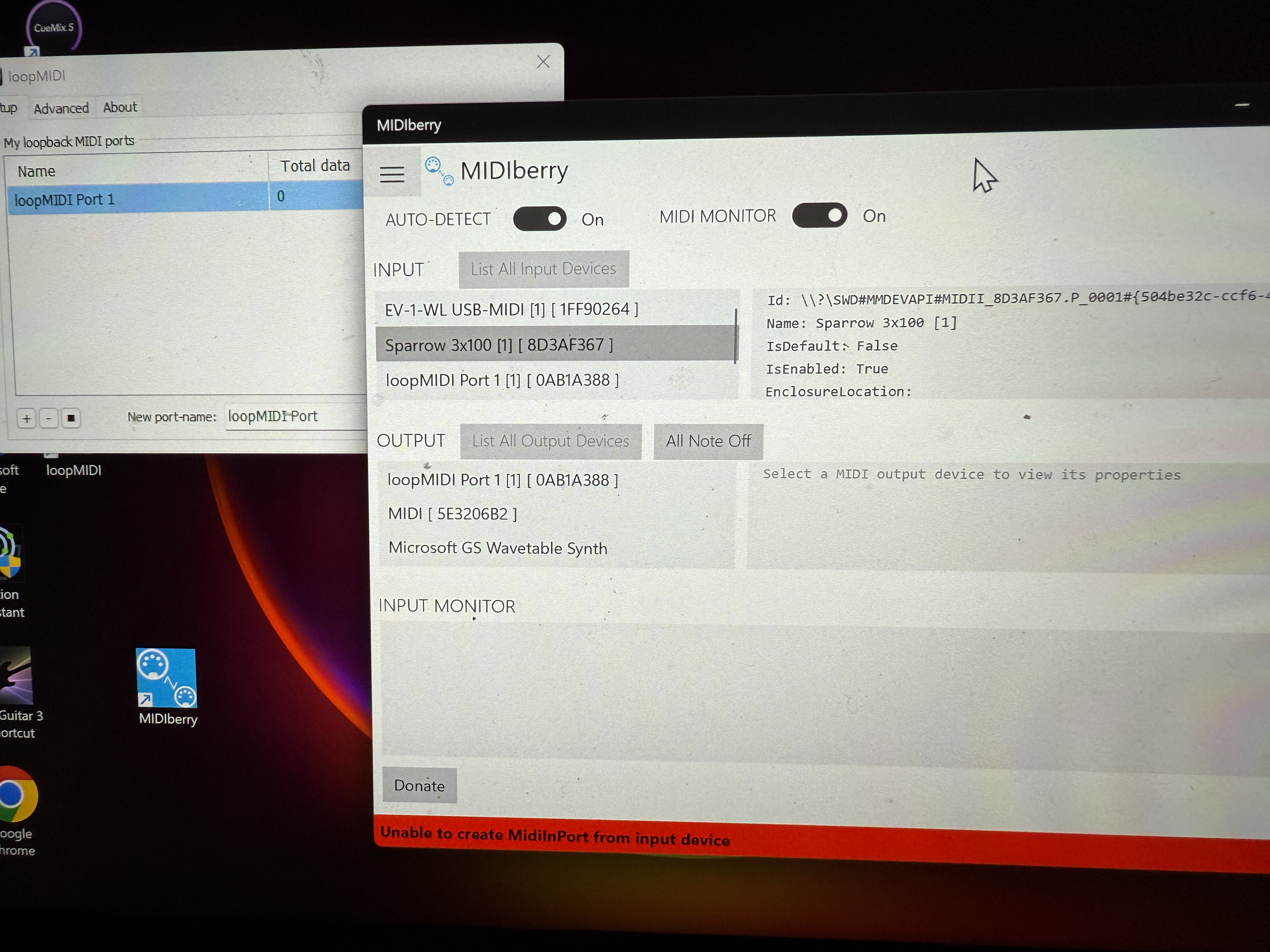The image size is (1270, 952).
Task: Select EV-1-WL USB-MIDI input device
Action: (511, 310)
